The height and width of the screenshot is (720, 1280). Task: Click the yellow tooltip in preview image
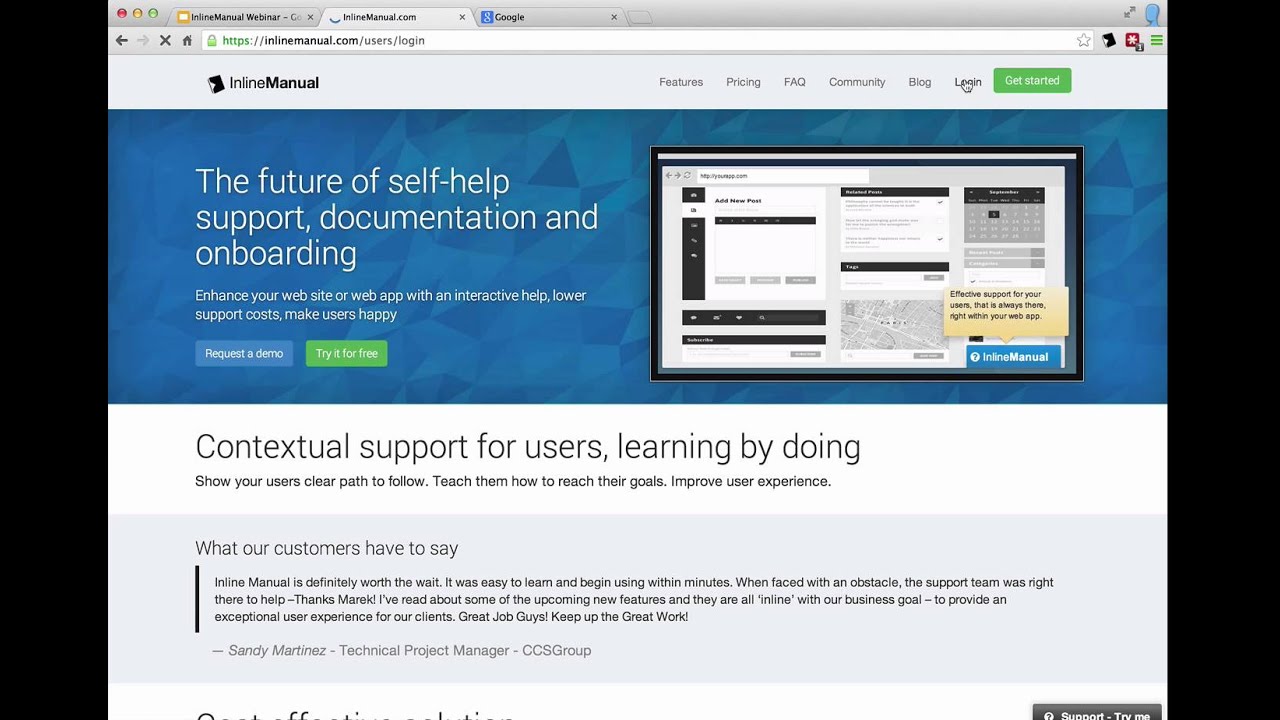click(x=1006, y=311)
